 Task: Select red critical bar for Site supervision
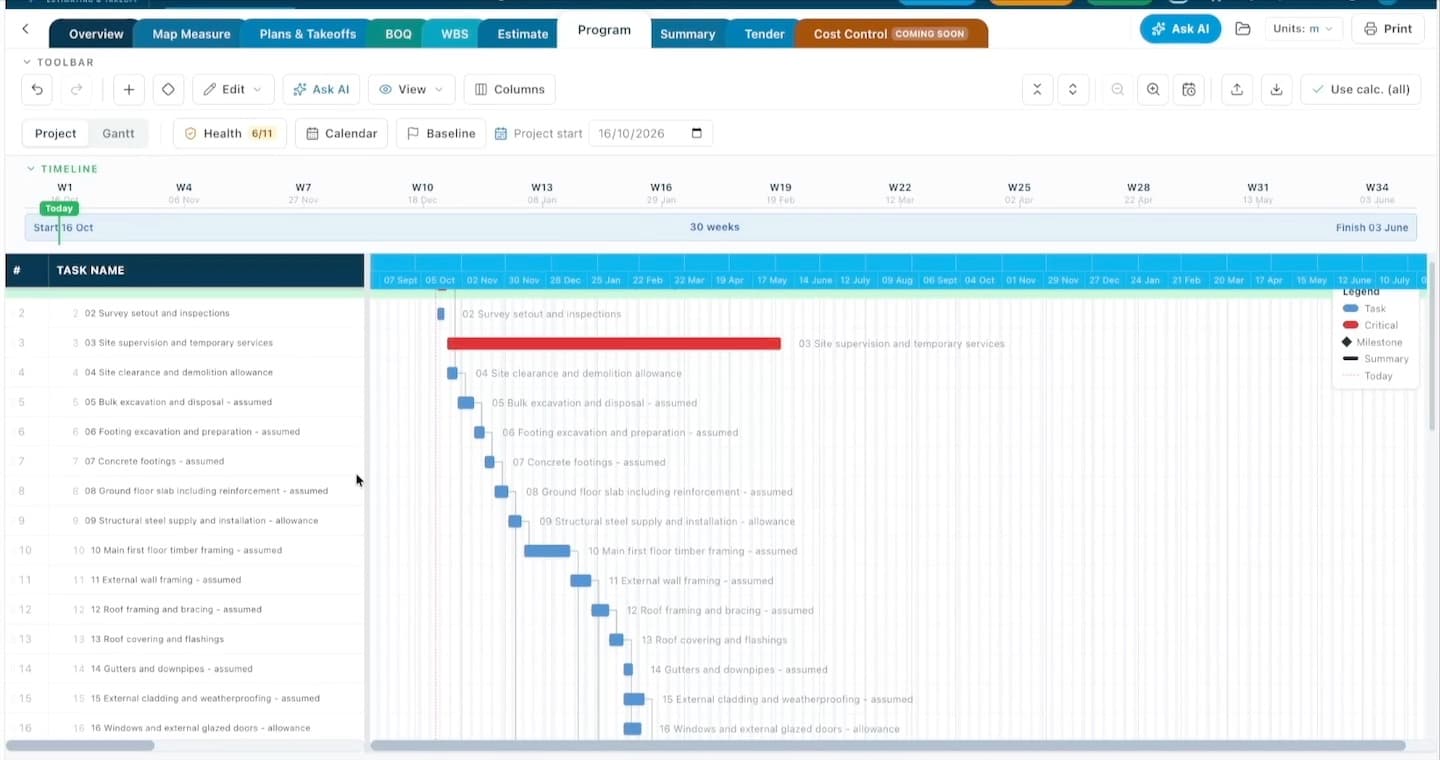point(614,344)
